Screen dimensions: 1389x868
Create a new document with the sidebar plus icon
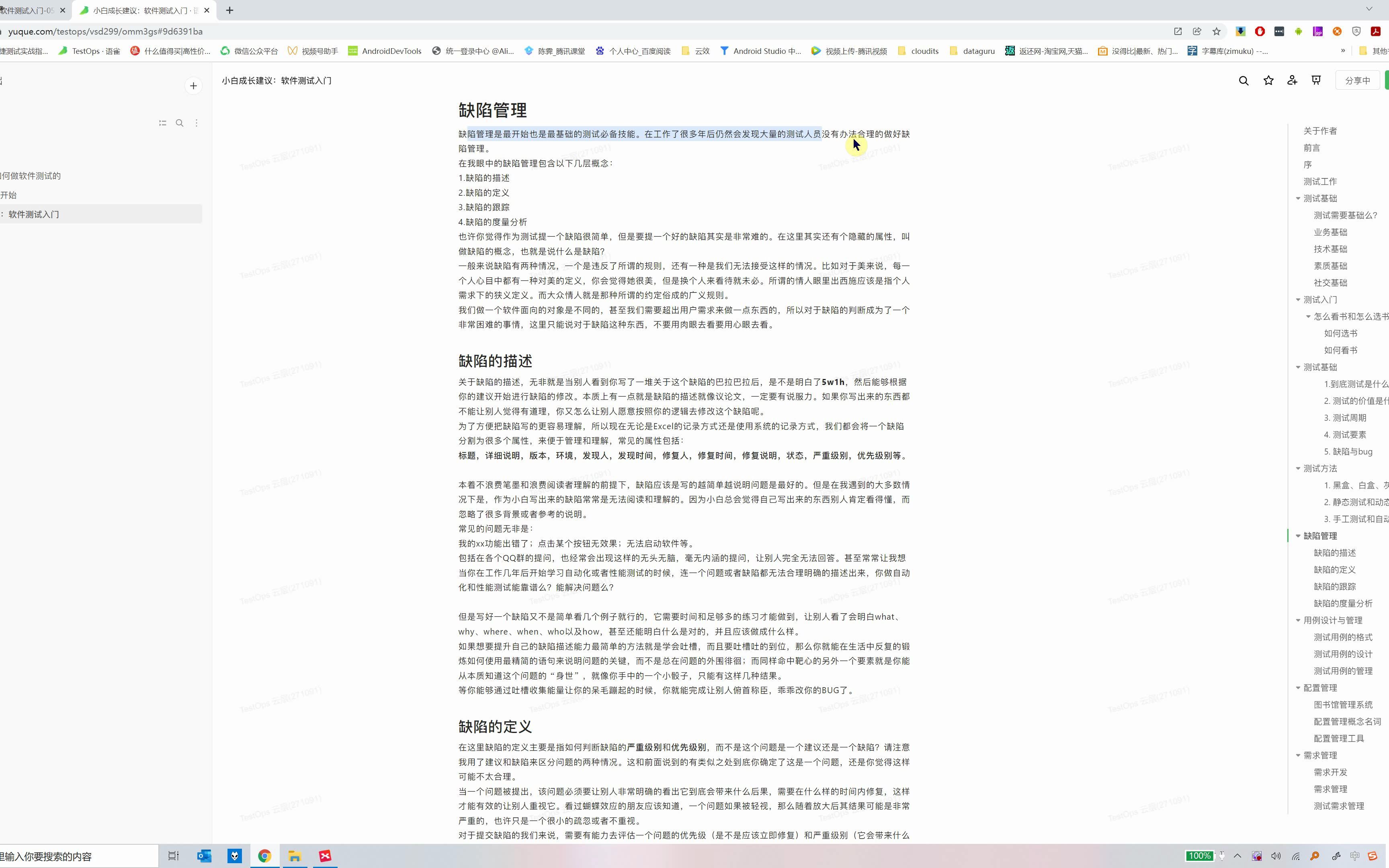193,86
